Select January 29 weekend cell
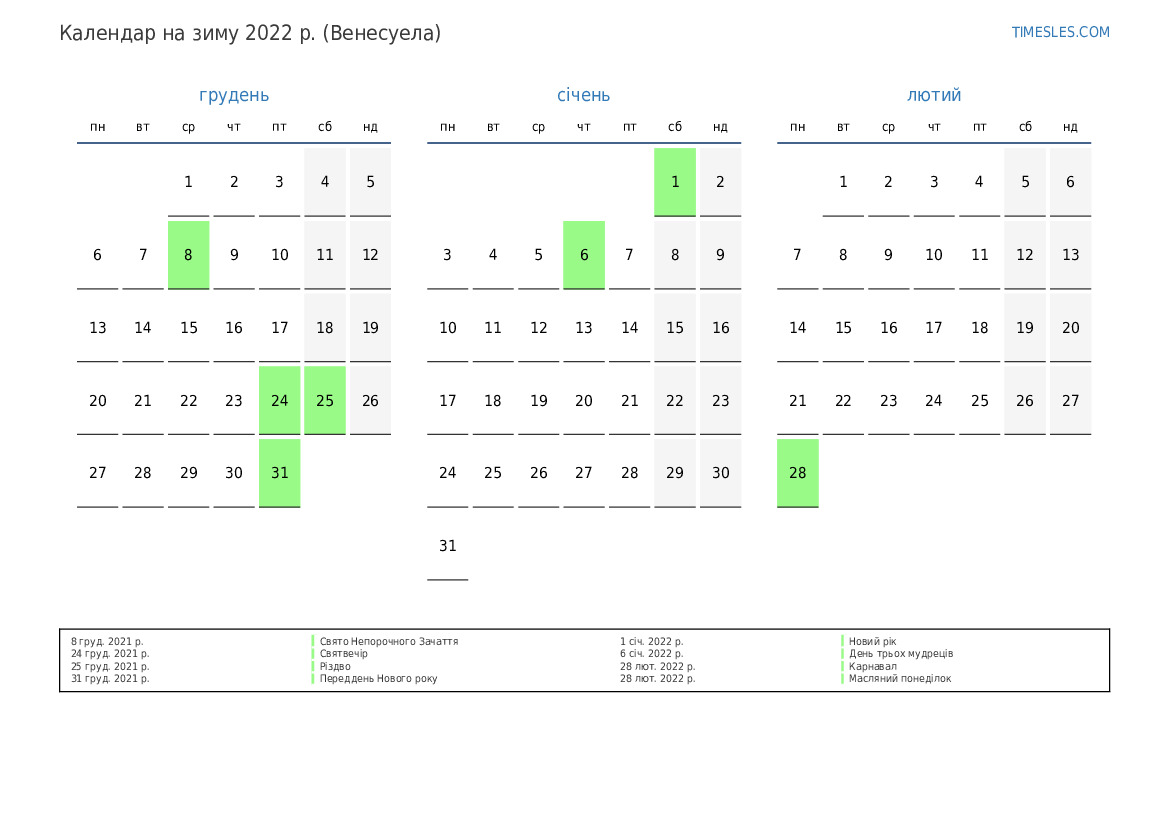Viewport: 1169px width, 827px height. [x=675, y=473]
